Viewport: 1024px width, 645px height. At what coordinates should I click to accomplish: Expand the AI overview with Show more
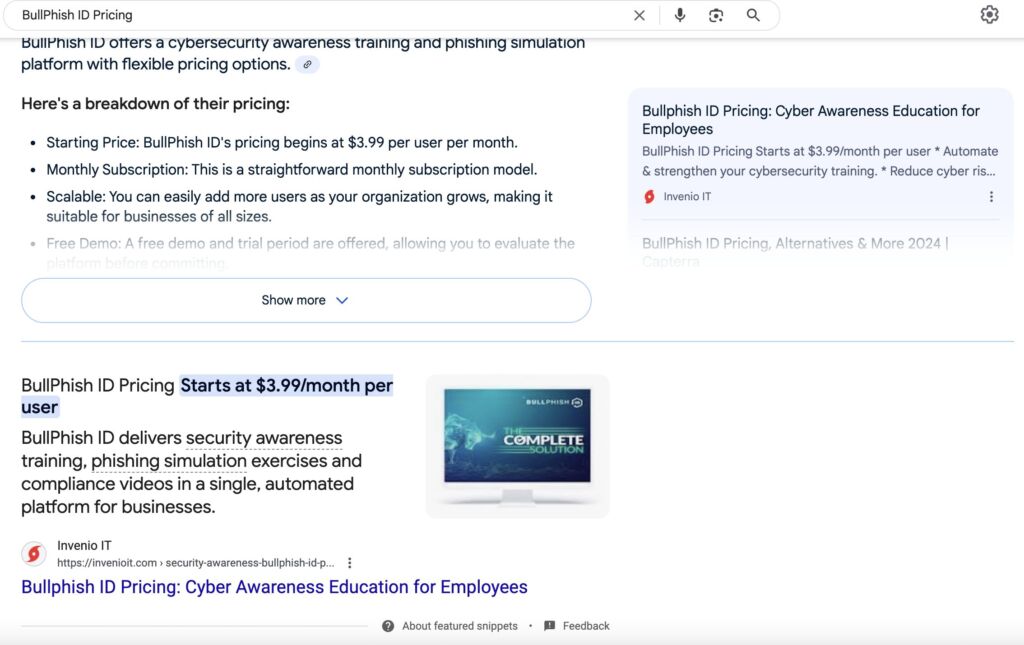click(x=294, y=300)
